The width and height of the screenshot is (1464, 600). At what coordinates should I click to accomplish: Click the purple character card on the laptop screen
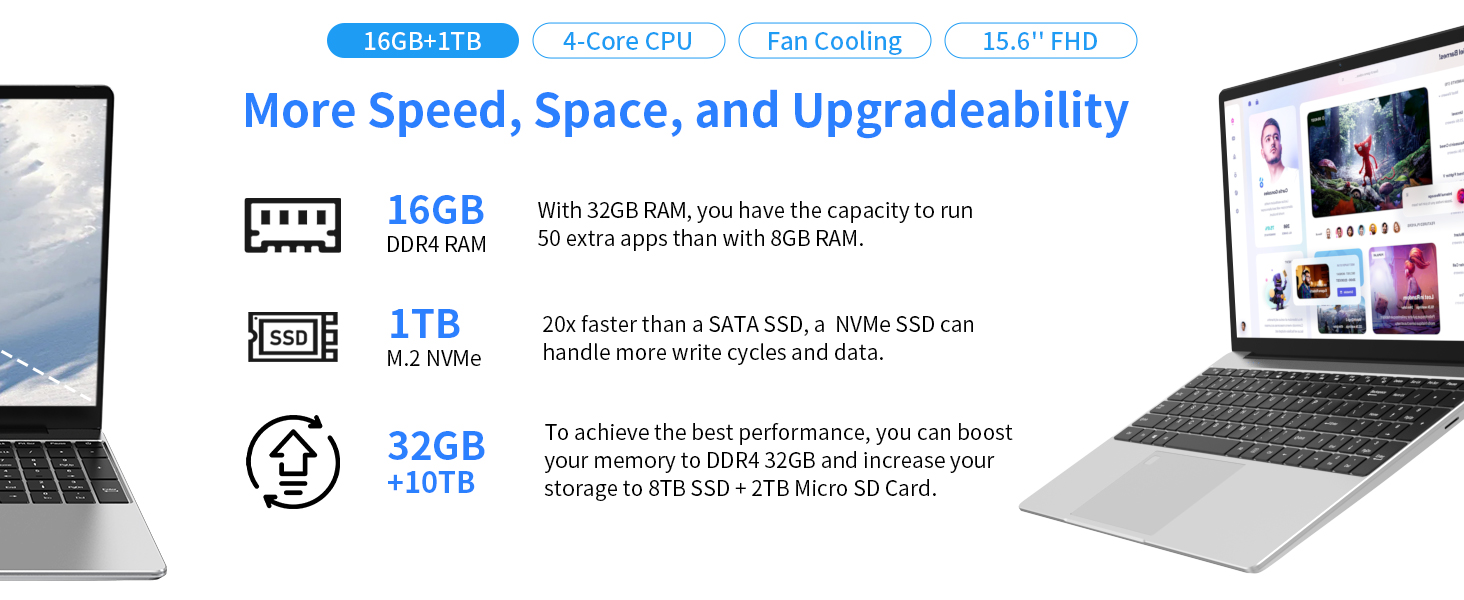[1404, 288]
